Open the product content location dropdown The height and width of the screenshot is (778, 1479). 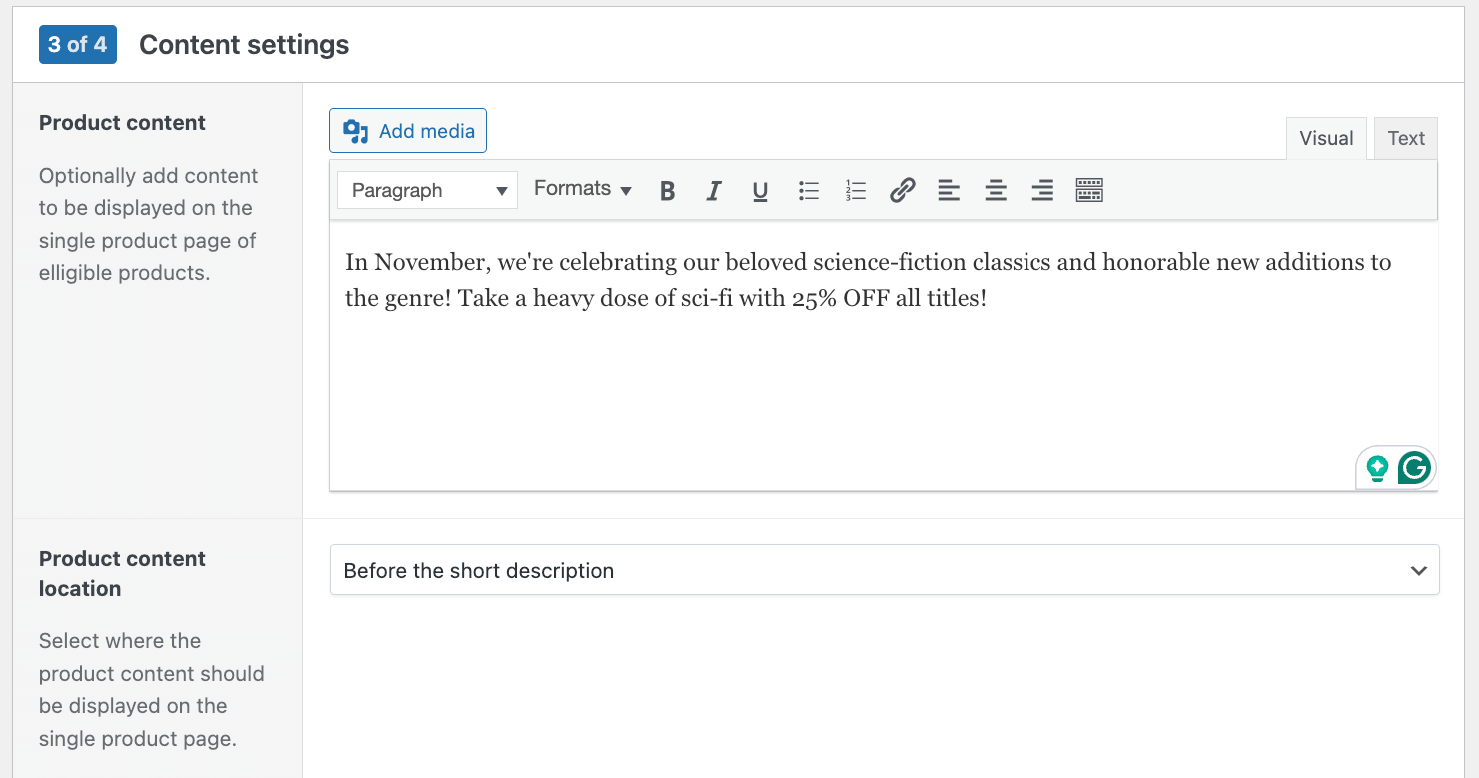884,570
